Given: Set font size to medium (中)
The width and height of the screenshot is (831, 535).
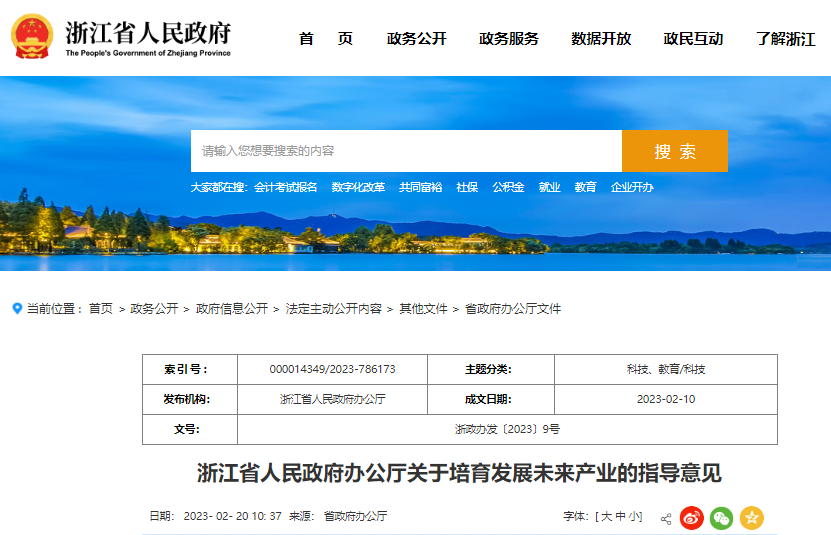Looking at the screenshot, I should click(x=621, y=517).
